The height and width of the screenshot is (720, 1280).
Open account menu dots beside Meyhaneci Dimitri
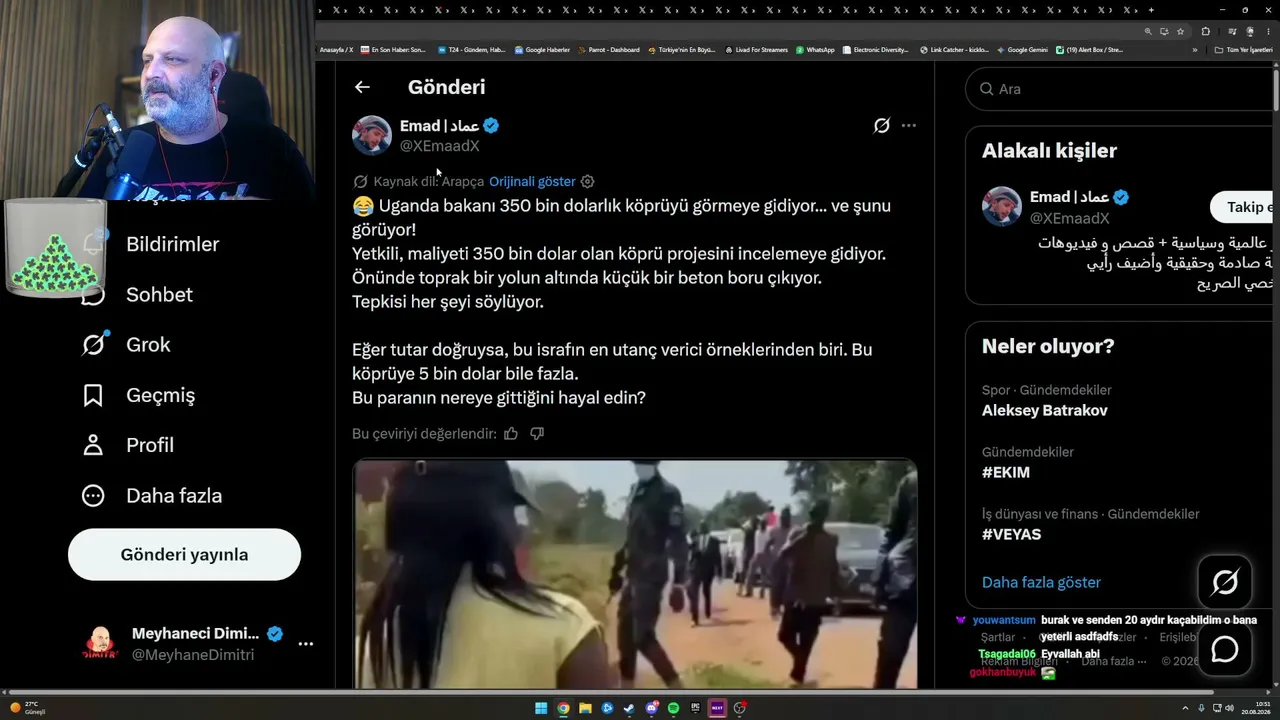tap(306, 644)
